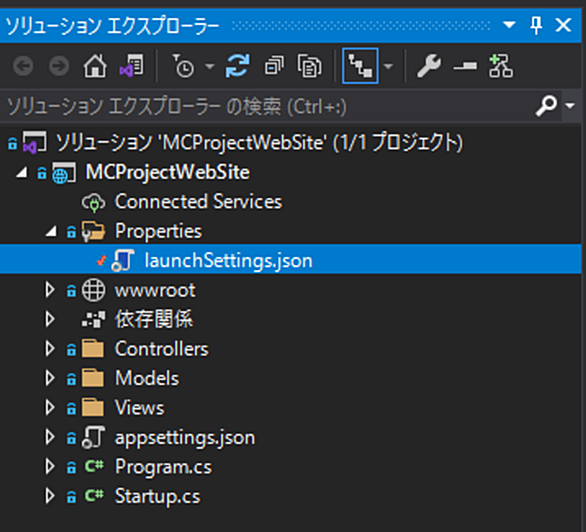The image size is (586, 532).
Task: Expand the wwwroot folder
Action: coord(49,290)
